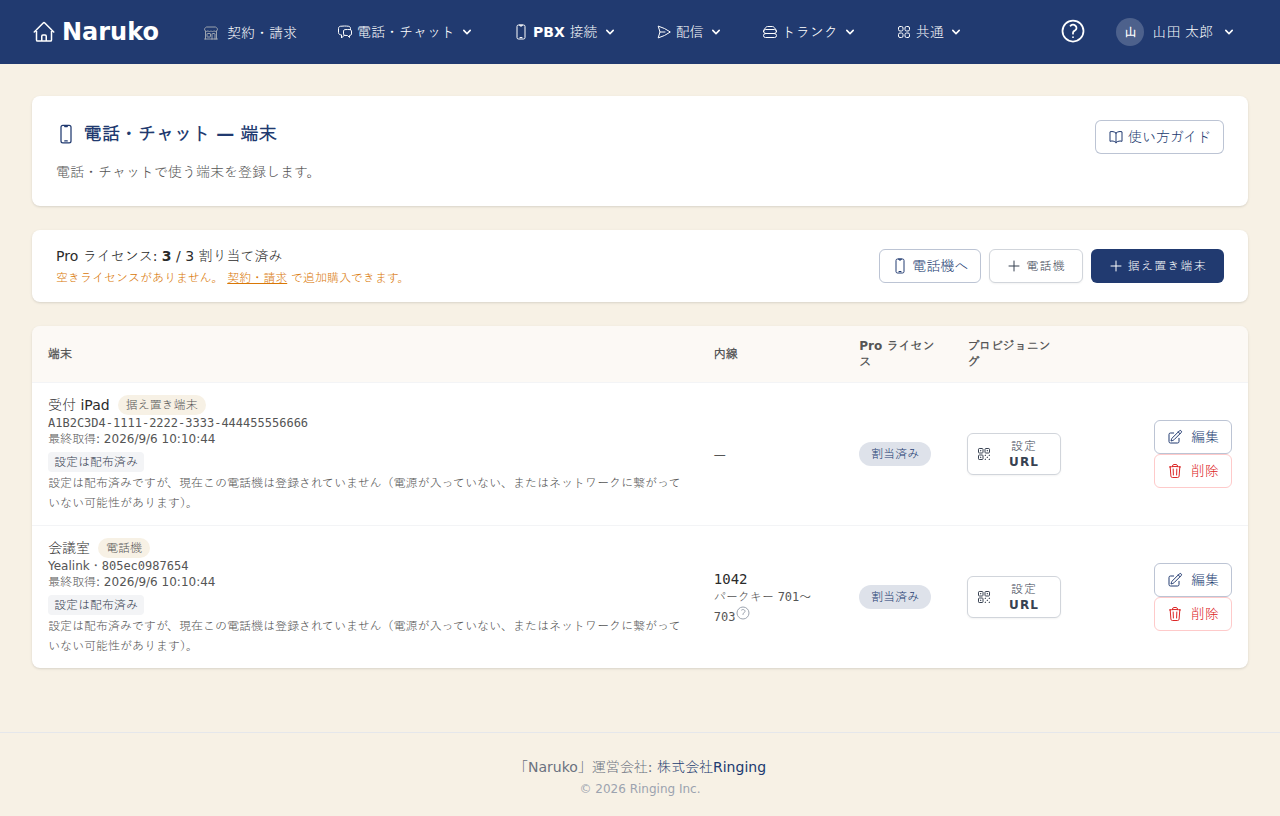This screenshot has height=816, width=1280.
Task: Click edit pencil icon for 受付 iPad
Action: (x=1175, y=437)
